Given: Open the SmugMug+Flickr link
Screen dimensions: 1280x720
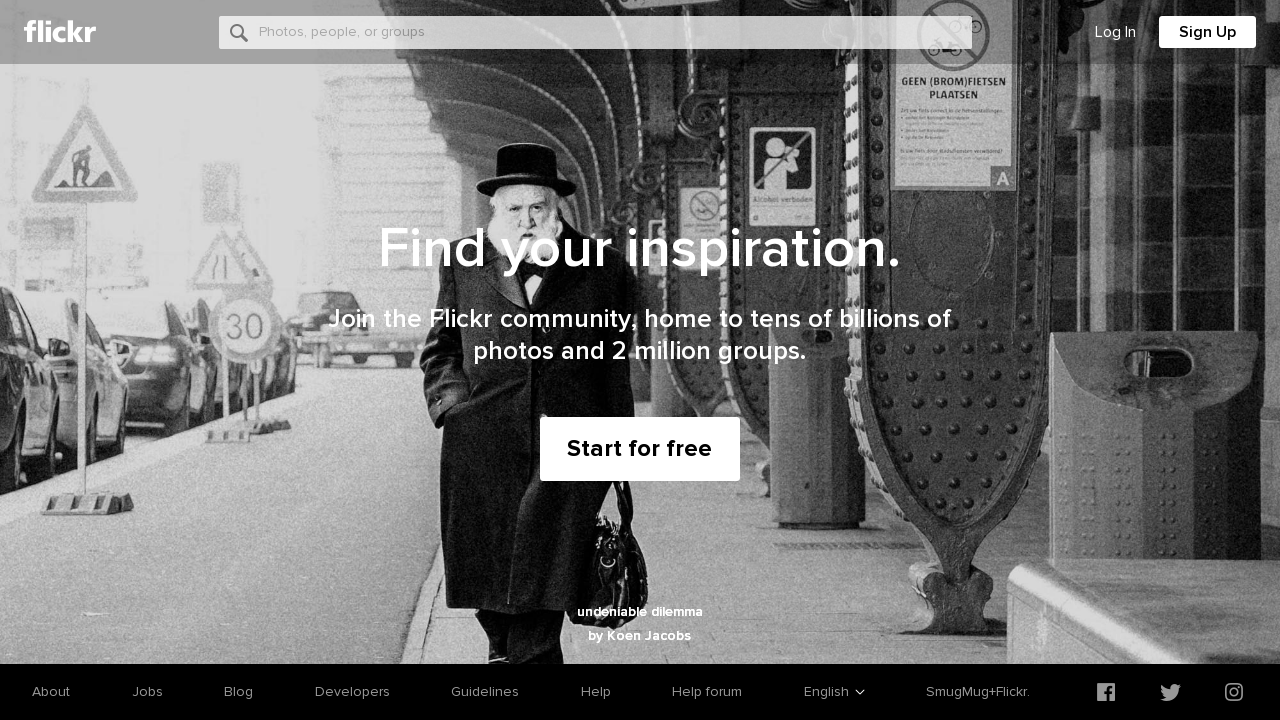Looking at the screenshot, I should click(x=978, y=692).
